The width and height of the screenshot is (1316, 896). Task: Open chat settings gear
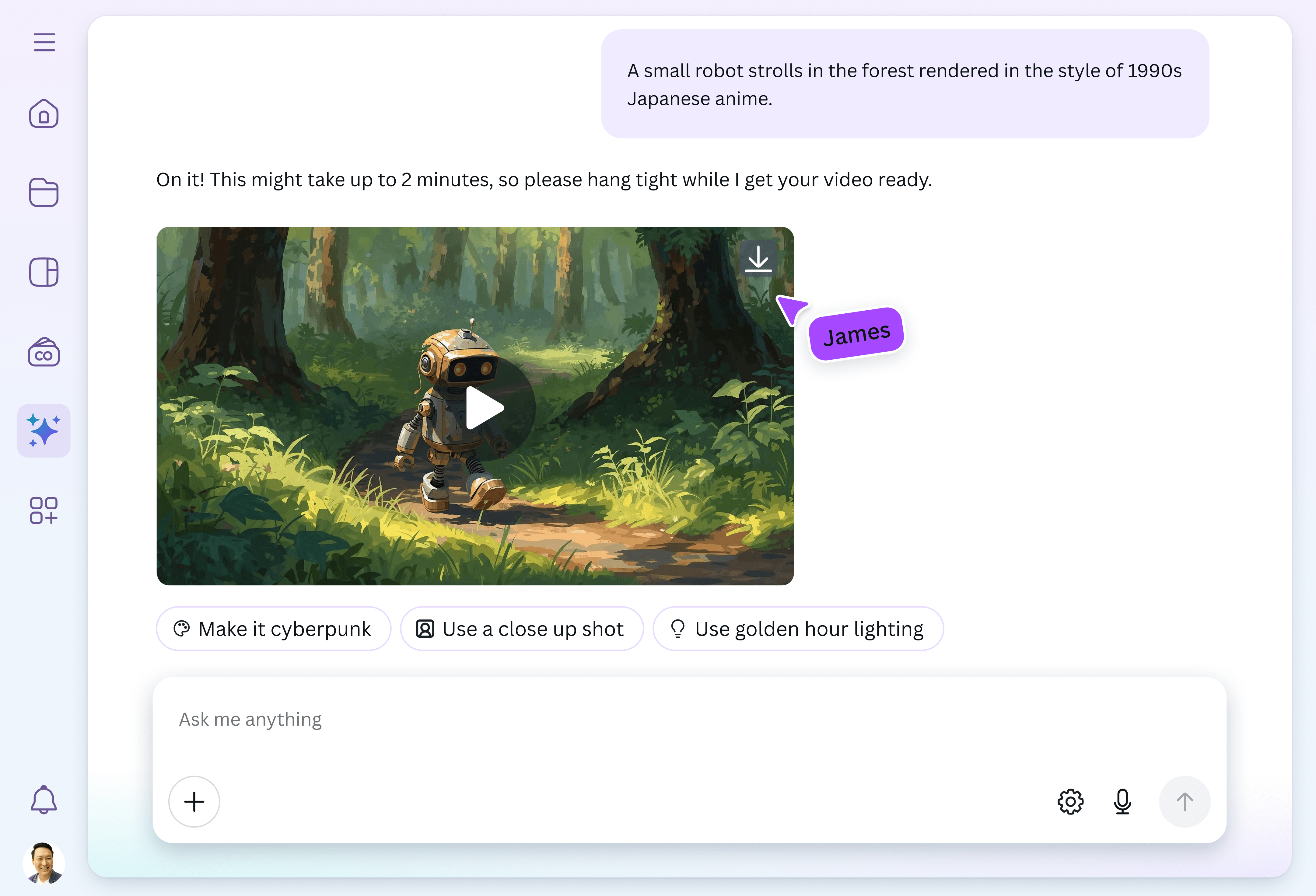point(1070,801)
